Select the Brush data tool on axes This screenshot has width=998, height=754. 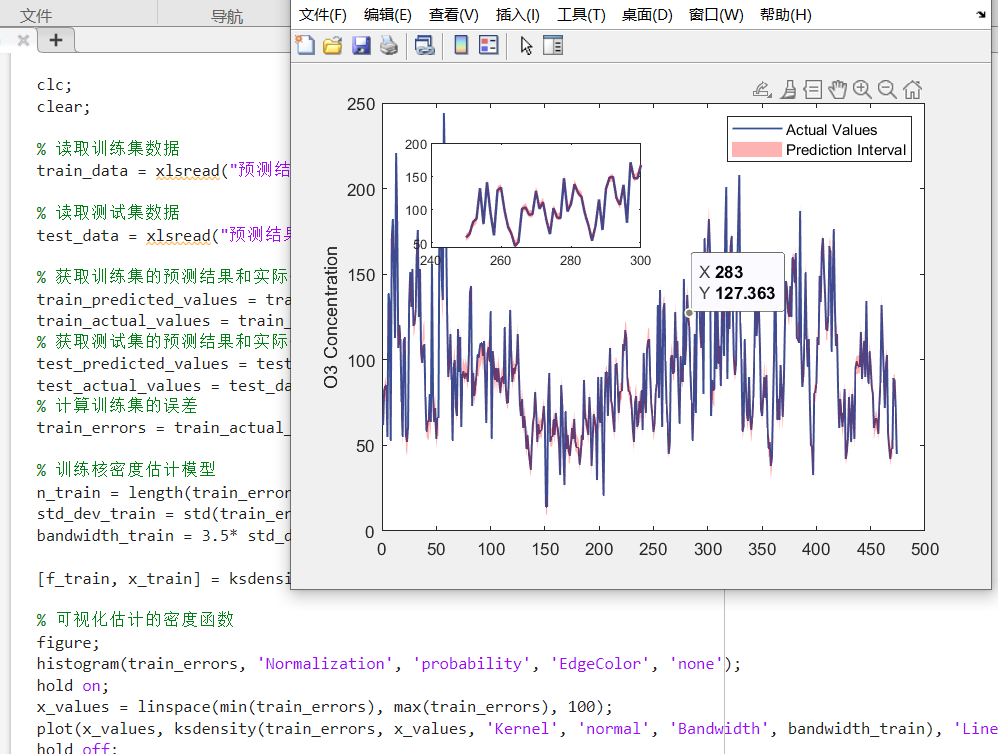pyautogui.click(x=787, y=89)
